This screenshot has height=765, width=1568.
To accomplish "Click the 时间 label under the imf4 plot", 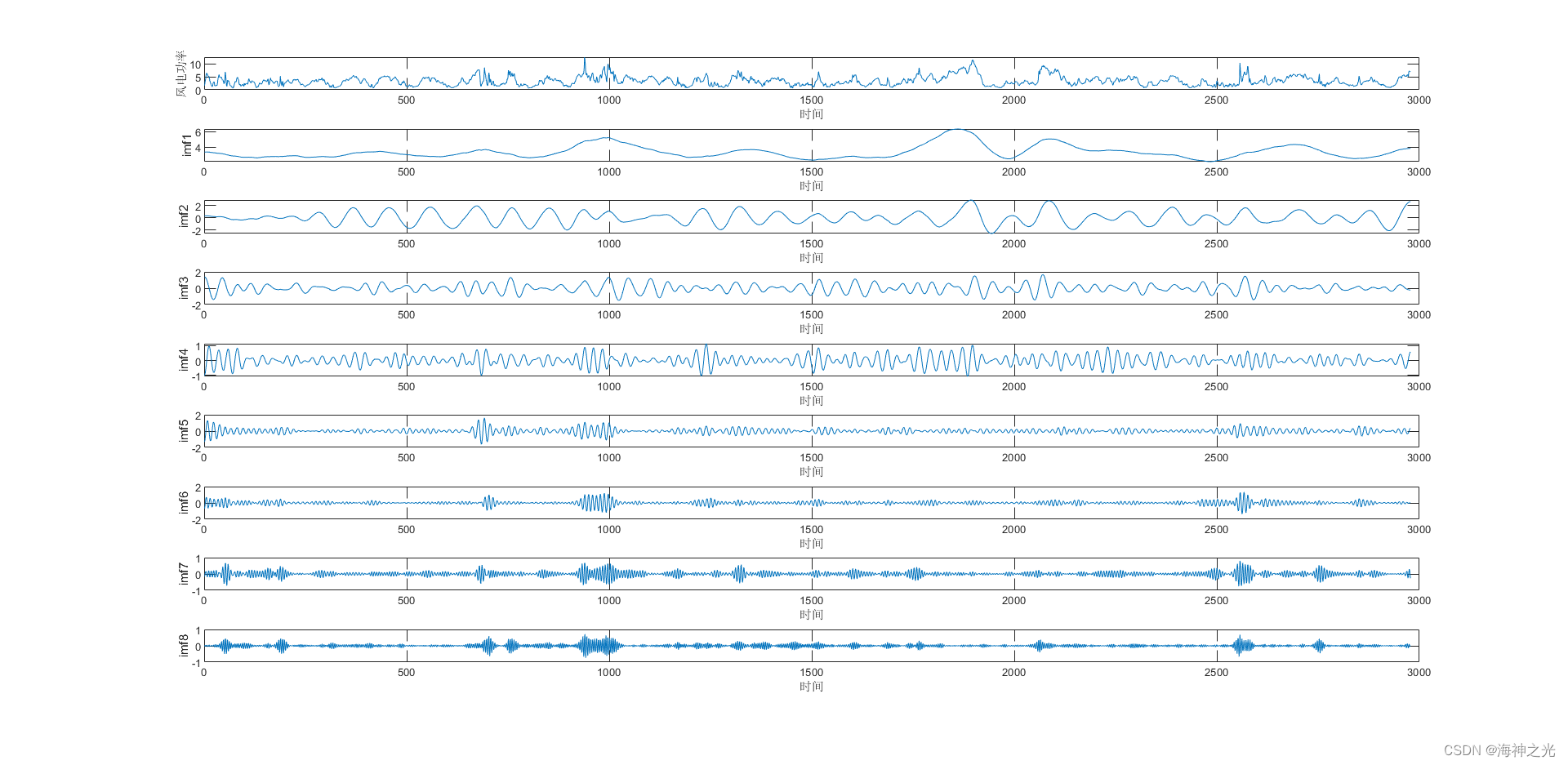I will [x=811, y=401].
